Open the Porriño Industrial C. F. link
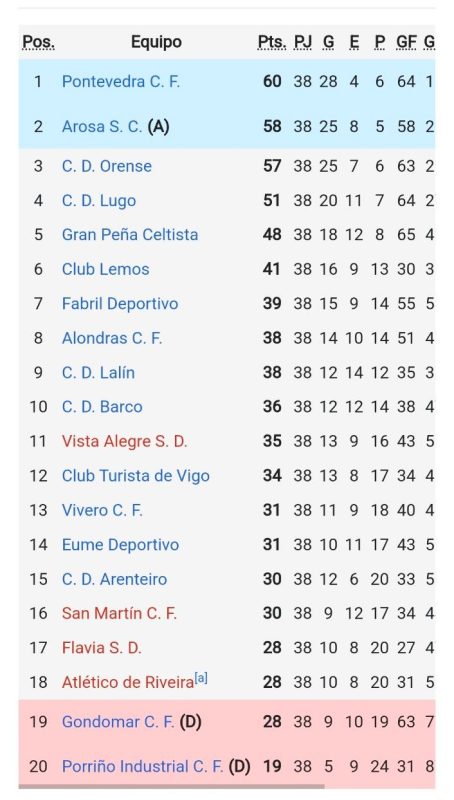Image resolution: width=454 pixels, height=800 pixels. pos(143,766)
